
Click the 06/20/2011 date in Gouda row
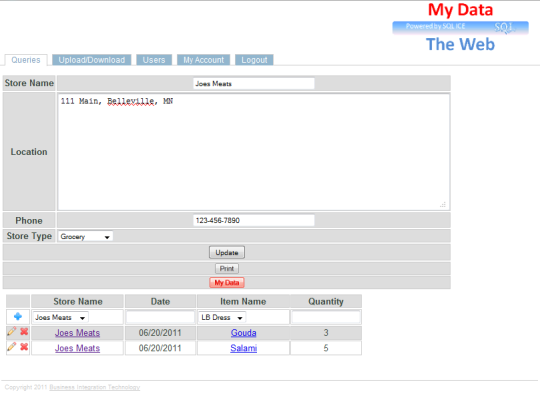coord(160,333)
